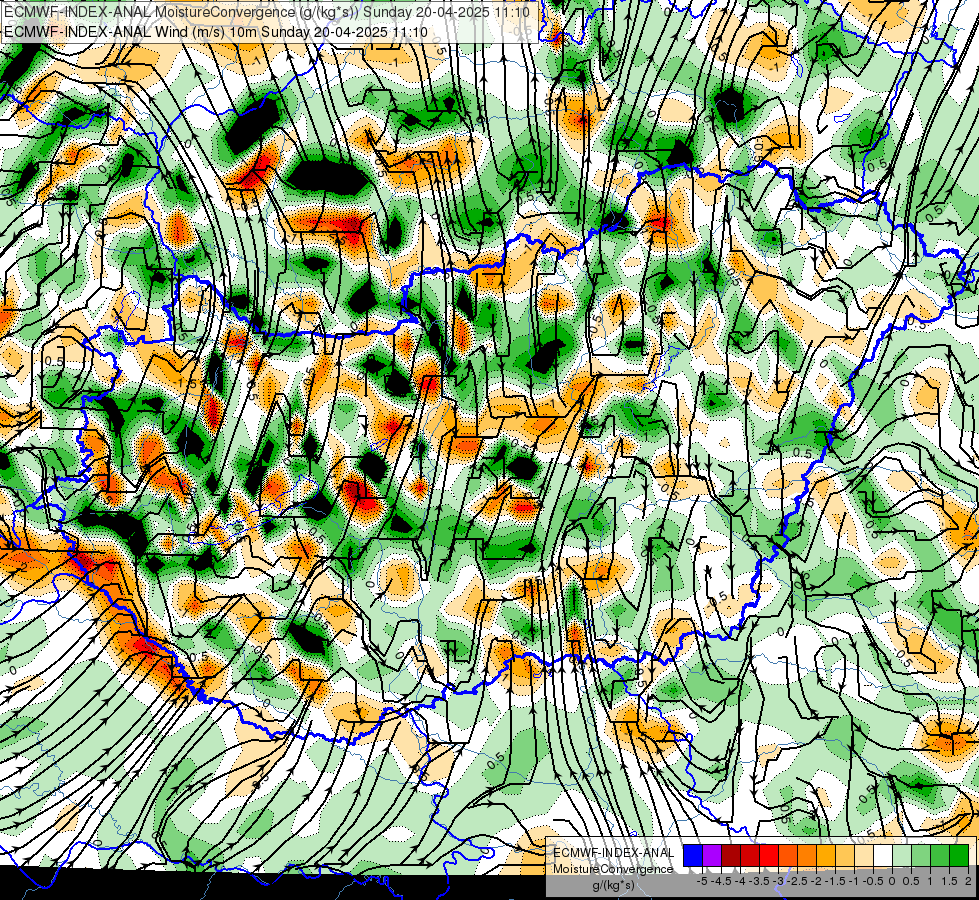
Task: Click the legend tick label -1.5
Action: point(835,881)
